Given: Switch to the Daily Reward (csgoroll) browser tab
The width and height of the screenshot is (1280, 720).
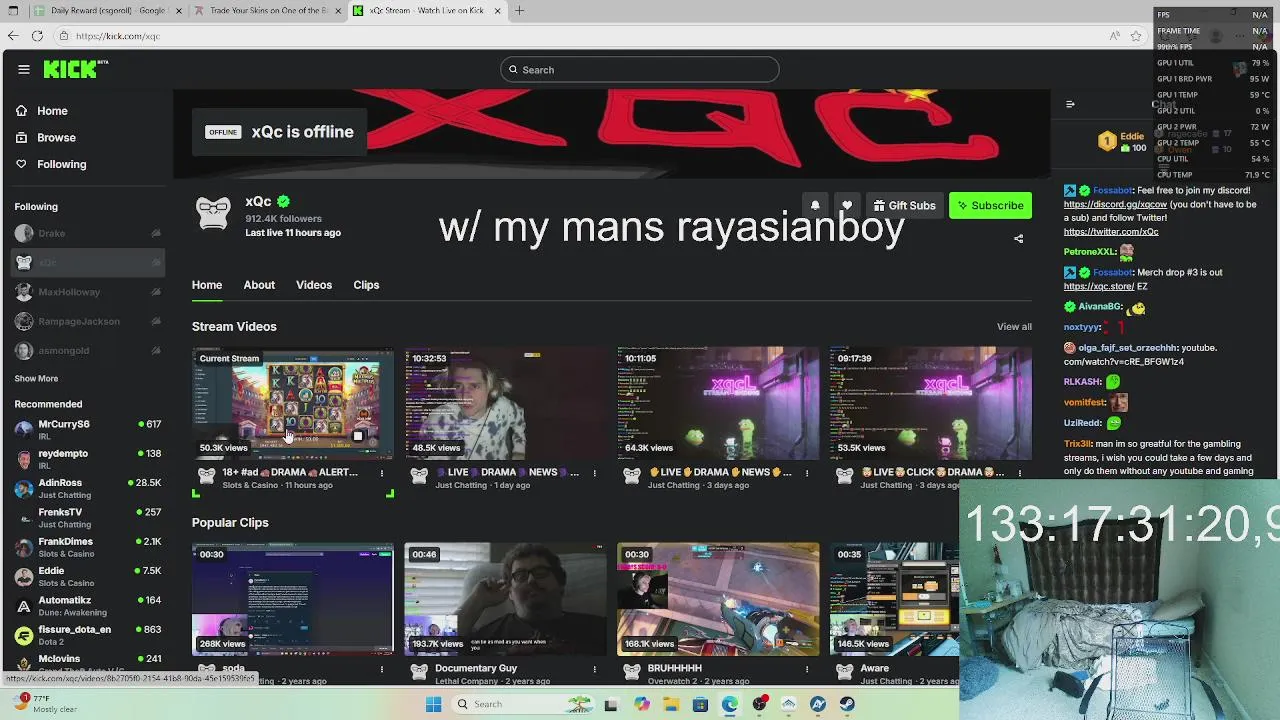Looking at the screenshot, I should tap(107, 10).
